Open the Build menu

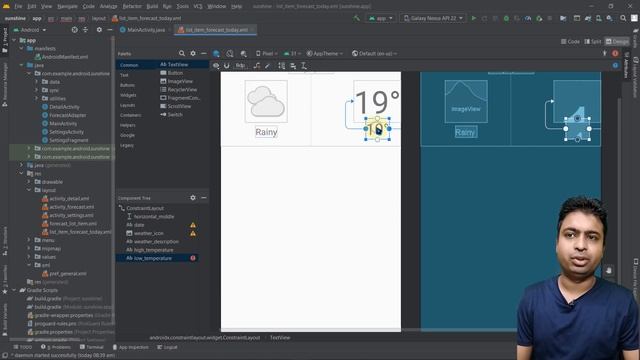click(x=152, y=6)
